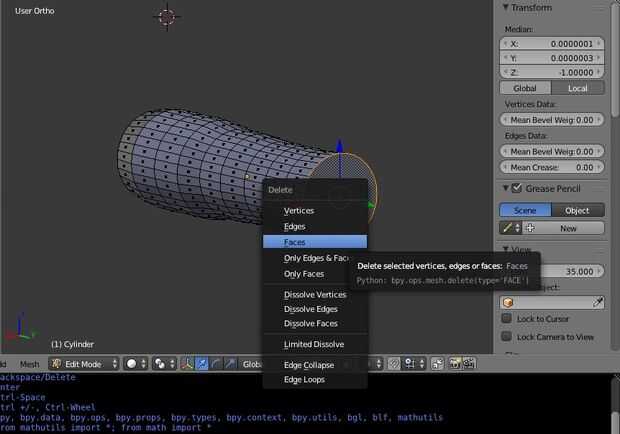Switch transform coordinates to Global

tap(525, 88)
